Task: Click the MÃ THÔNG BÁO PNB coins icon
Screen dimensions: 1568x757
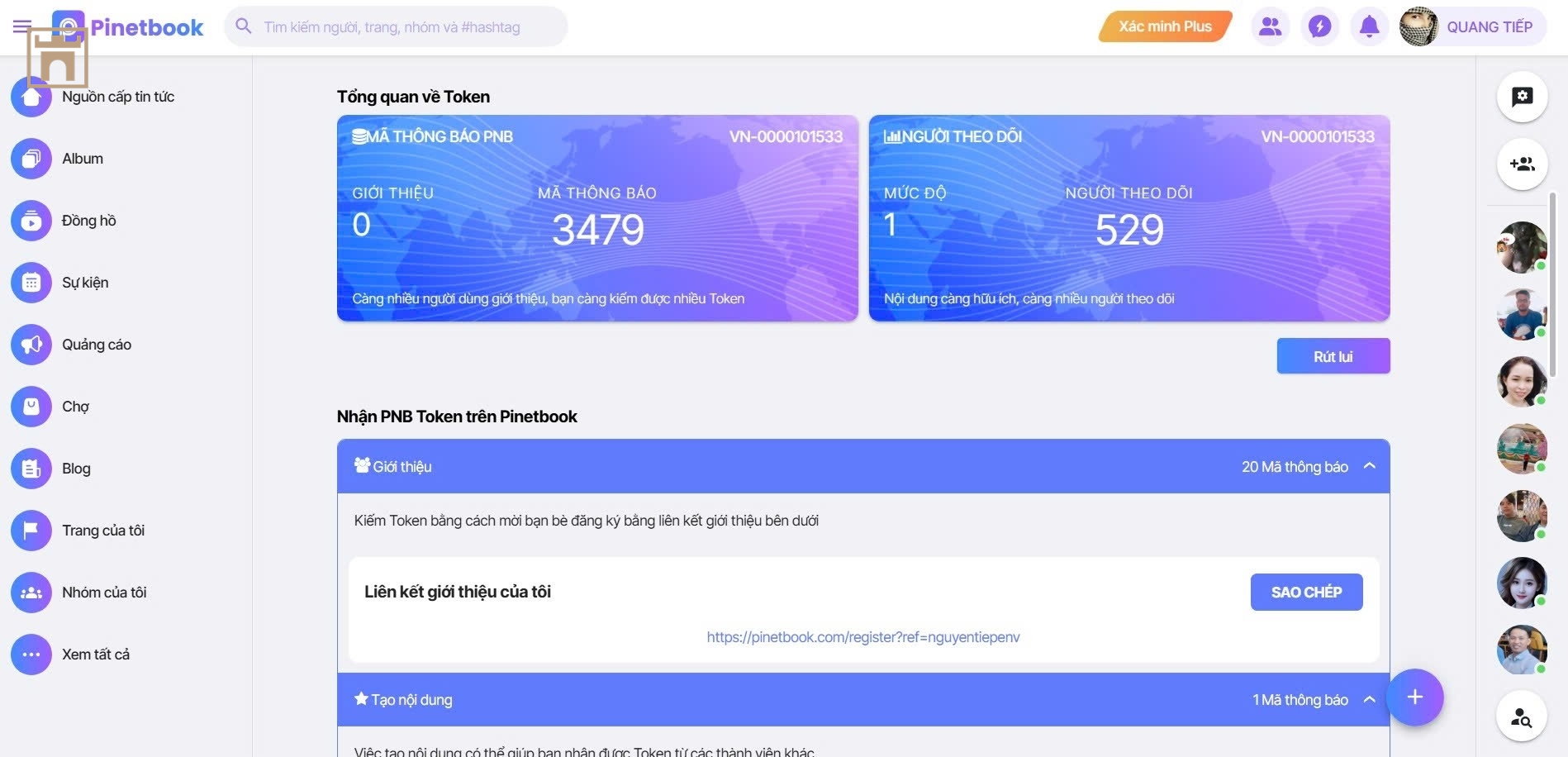Action: coord(359,136)
